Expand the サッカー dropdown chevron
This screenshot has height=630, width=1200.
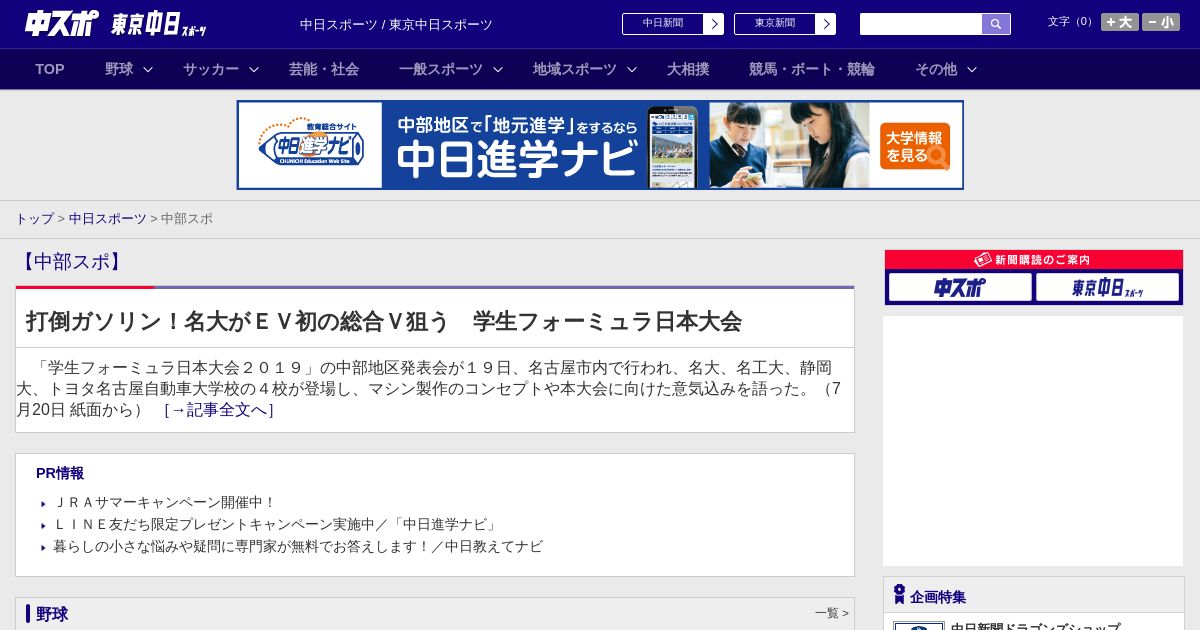(254, 69)
